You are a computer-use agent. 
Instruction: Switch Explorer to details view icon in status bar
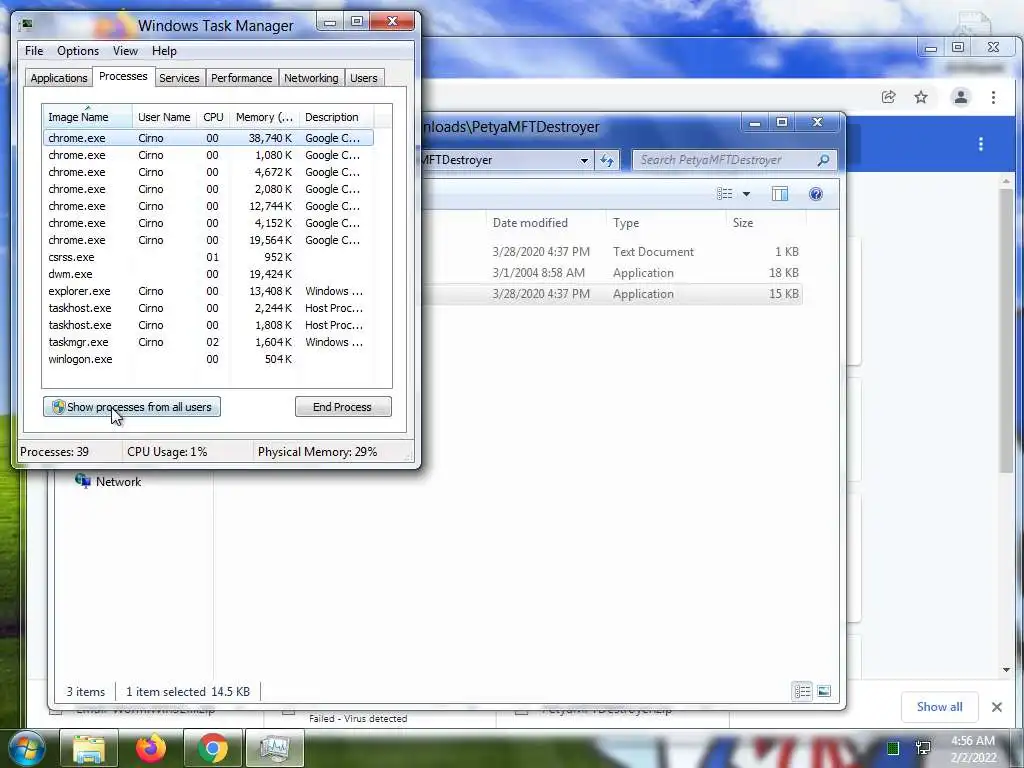pos(802,691)
